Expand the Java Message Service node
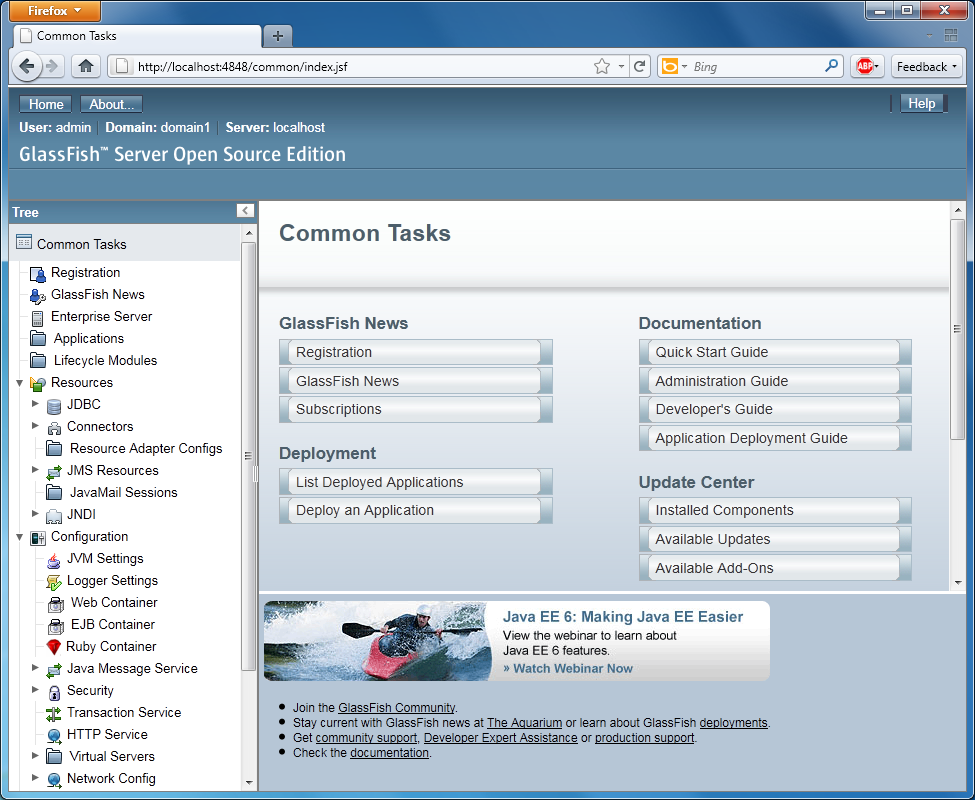 (36, 669)
